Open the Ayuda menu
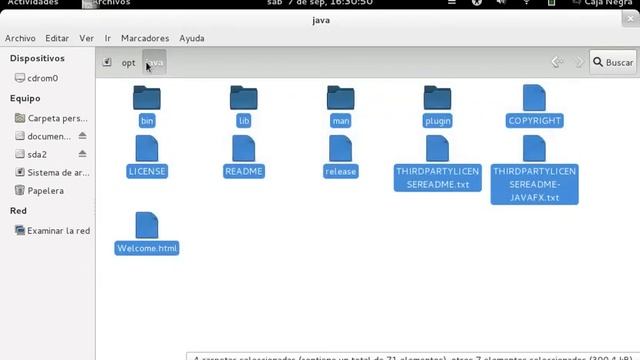The image size is (640, 360). point(191,38)
